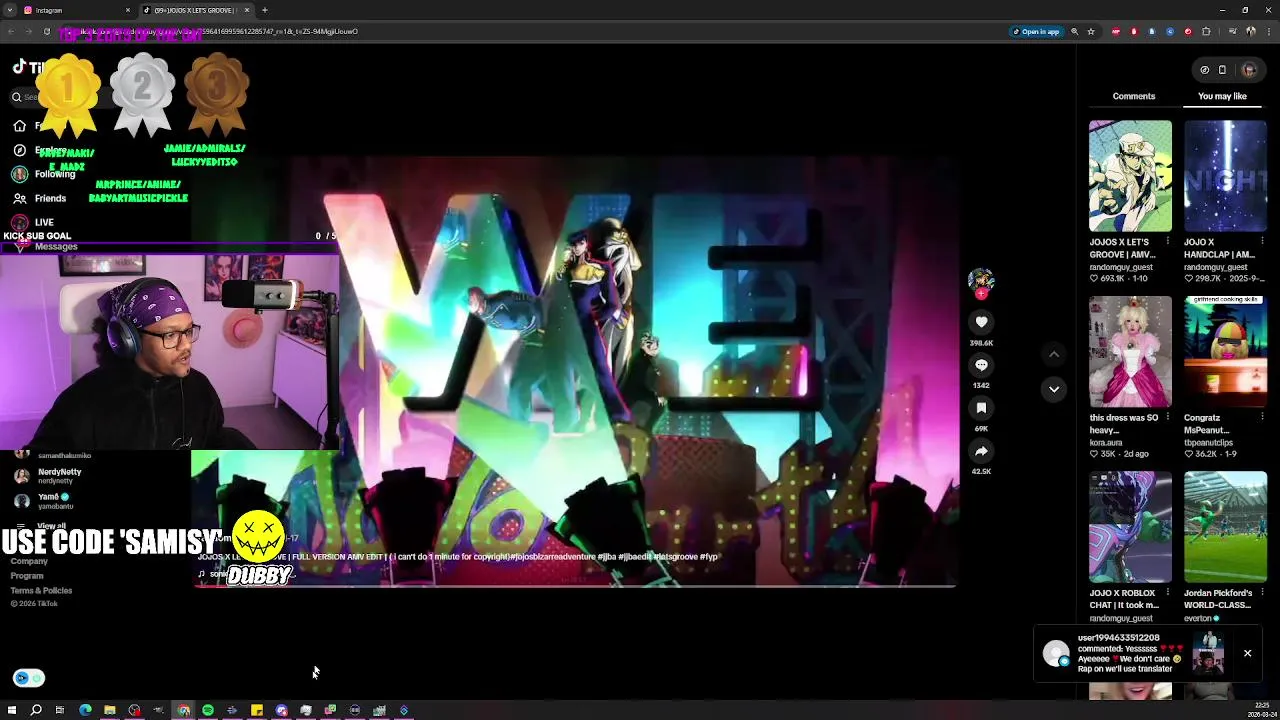Image resolution: width=1280 pixels, height=720 pixels.
Task: Click the Program footer link
Action: point(27,576)
